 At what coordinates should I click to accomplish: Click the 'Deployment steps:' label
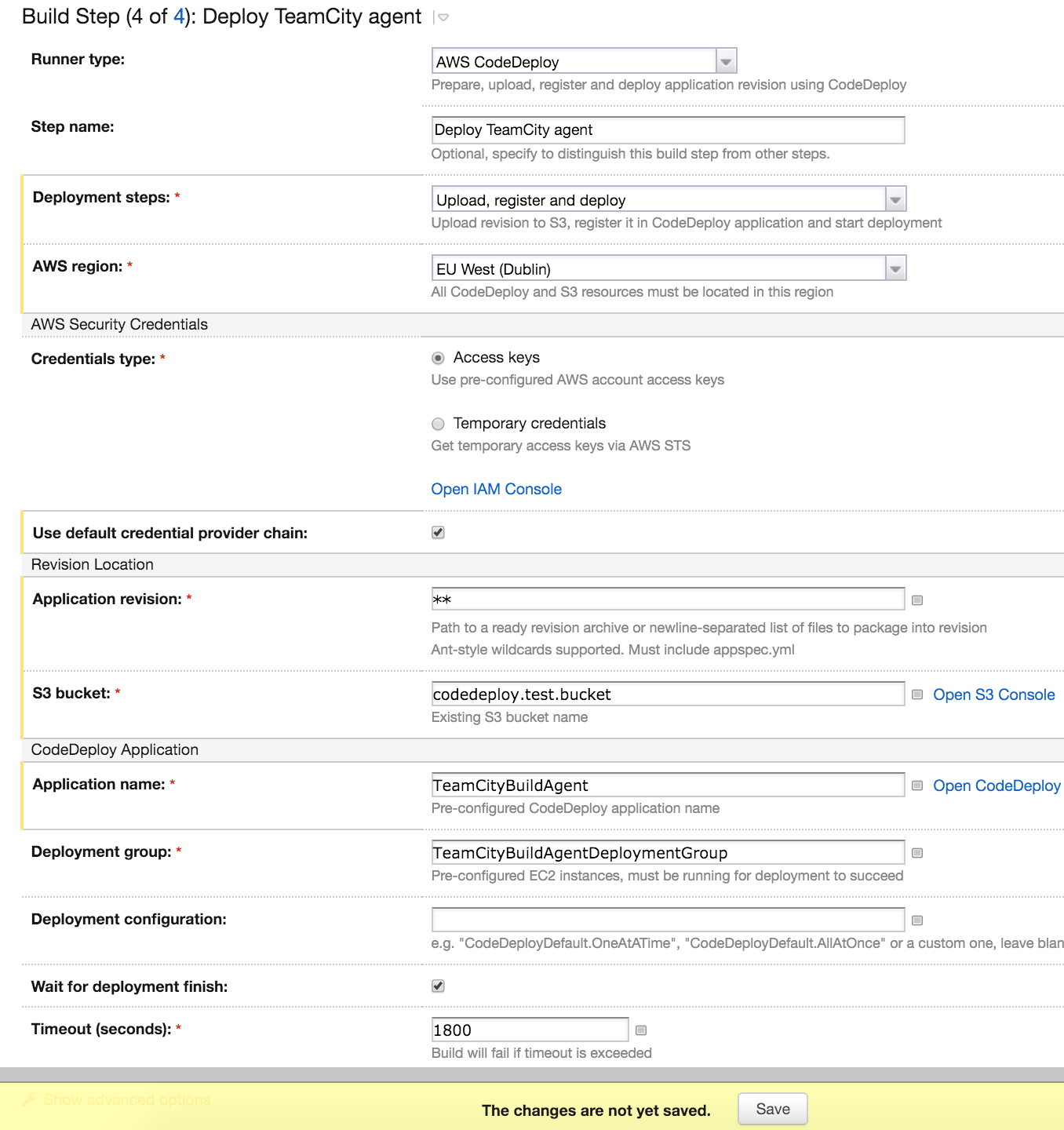(101, 197)
